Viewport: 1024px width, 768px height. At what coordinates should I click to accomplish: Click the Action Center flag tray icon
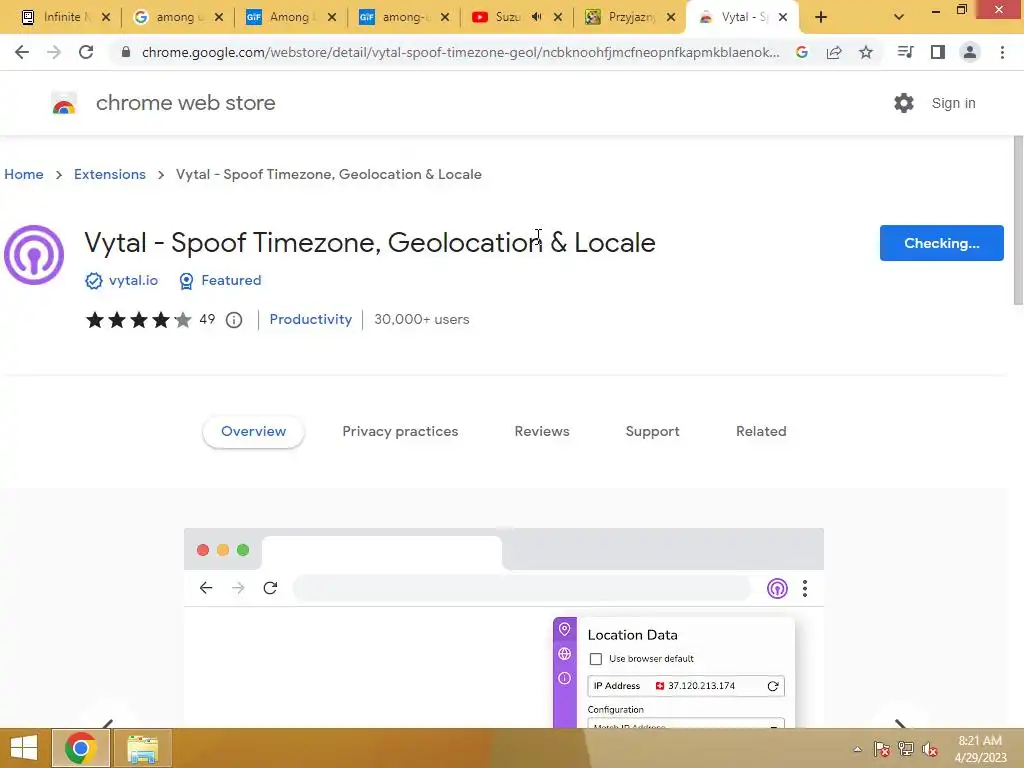(882, 749)
